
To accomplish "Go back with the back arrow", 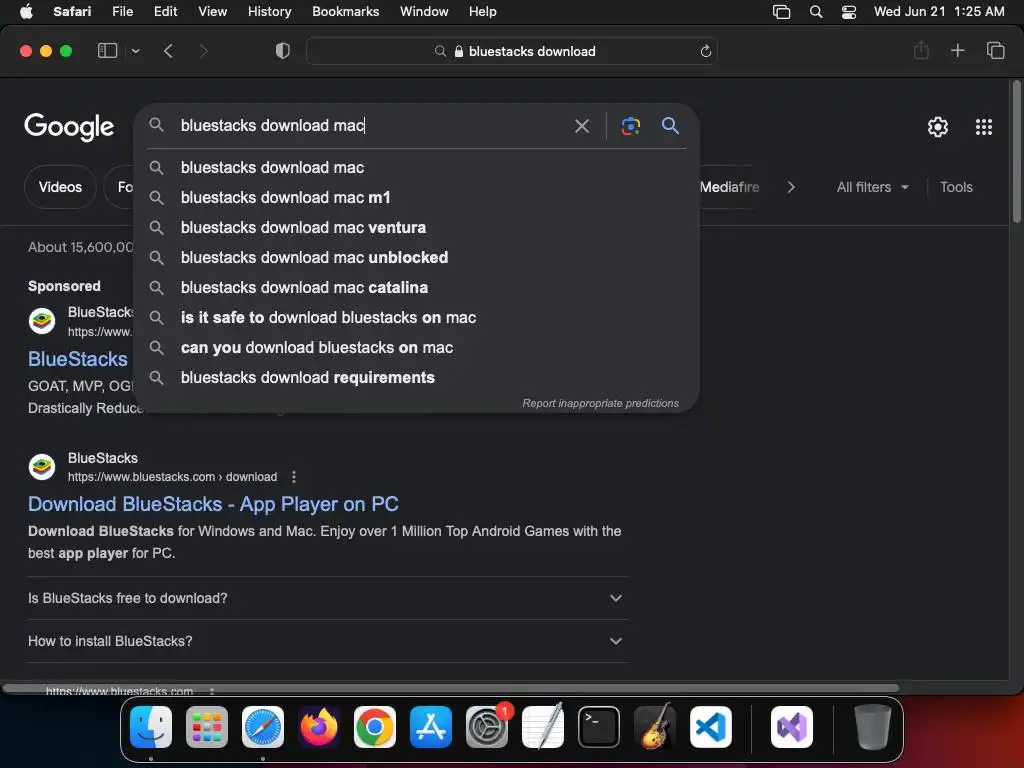I will (168, 51).
